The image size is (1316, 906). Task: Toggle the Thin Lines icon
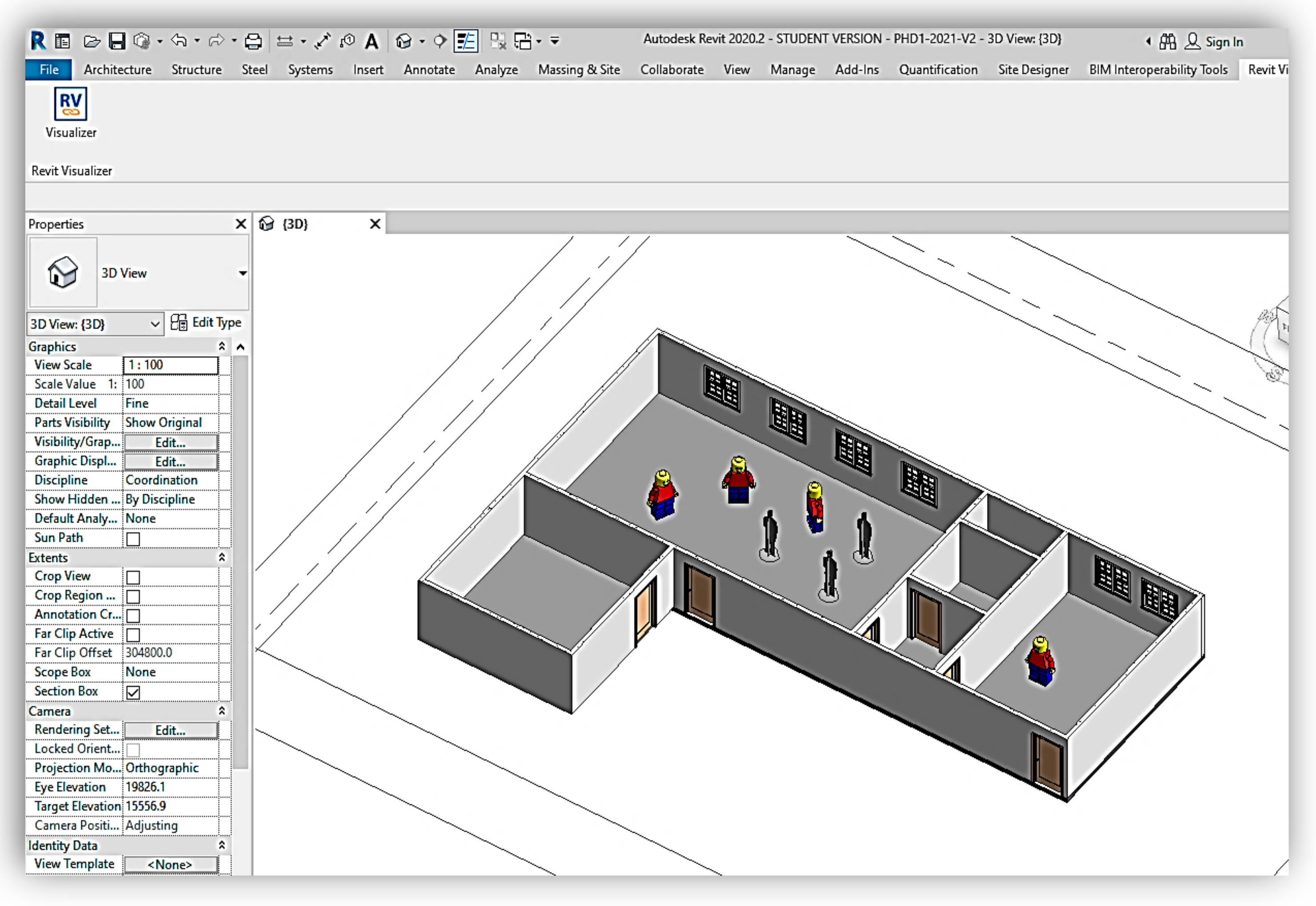pos(466,41)
